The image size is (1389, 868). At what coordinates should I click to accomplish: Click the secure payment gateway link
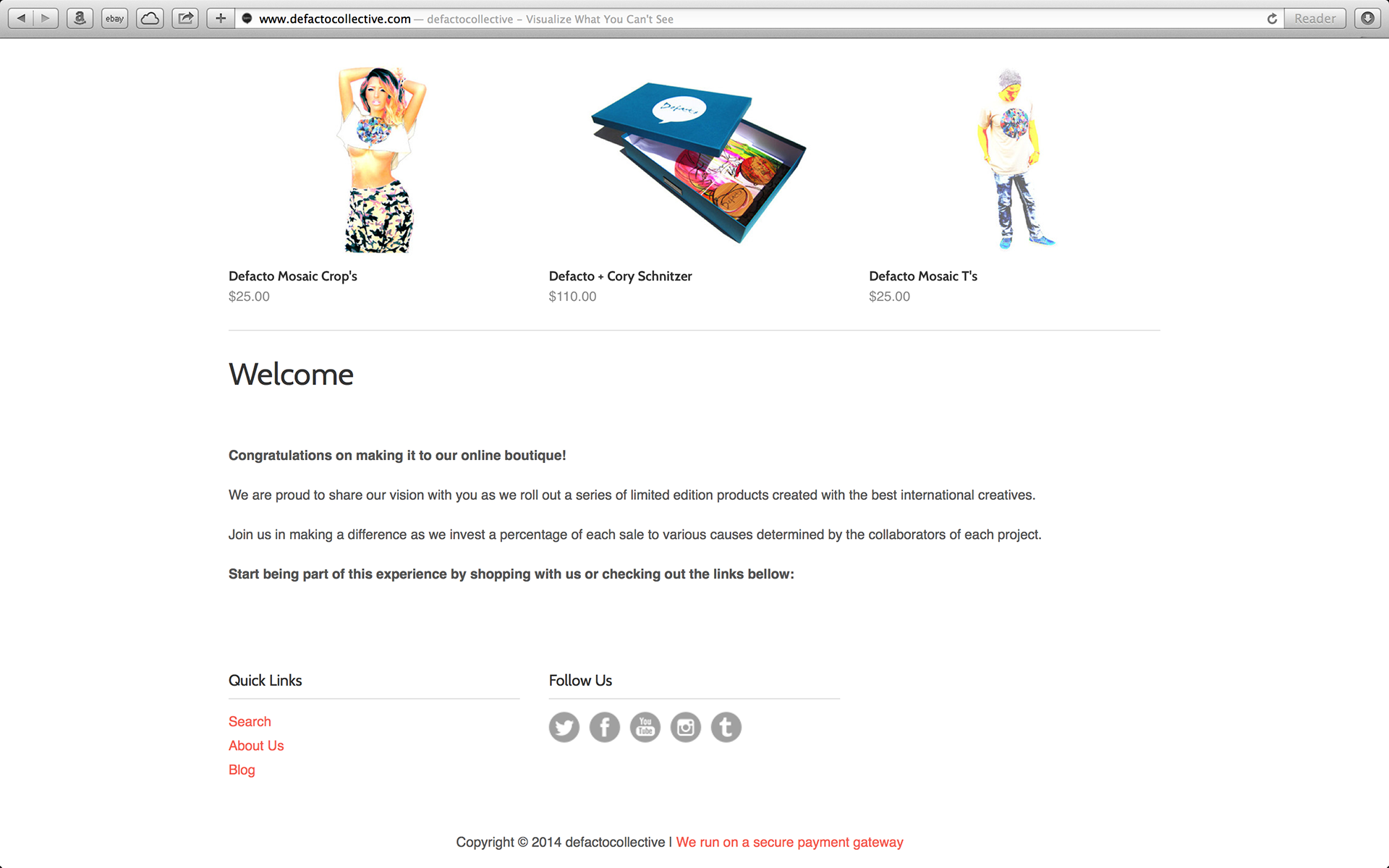tap(789, 842)
